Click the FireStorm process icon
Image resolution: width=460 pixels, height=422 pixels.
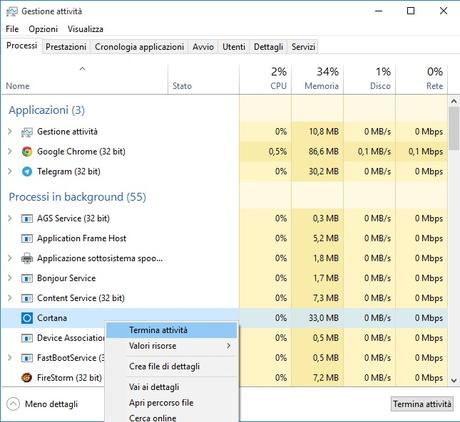tap(27, 378)
